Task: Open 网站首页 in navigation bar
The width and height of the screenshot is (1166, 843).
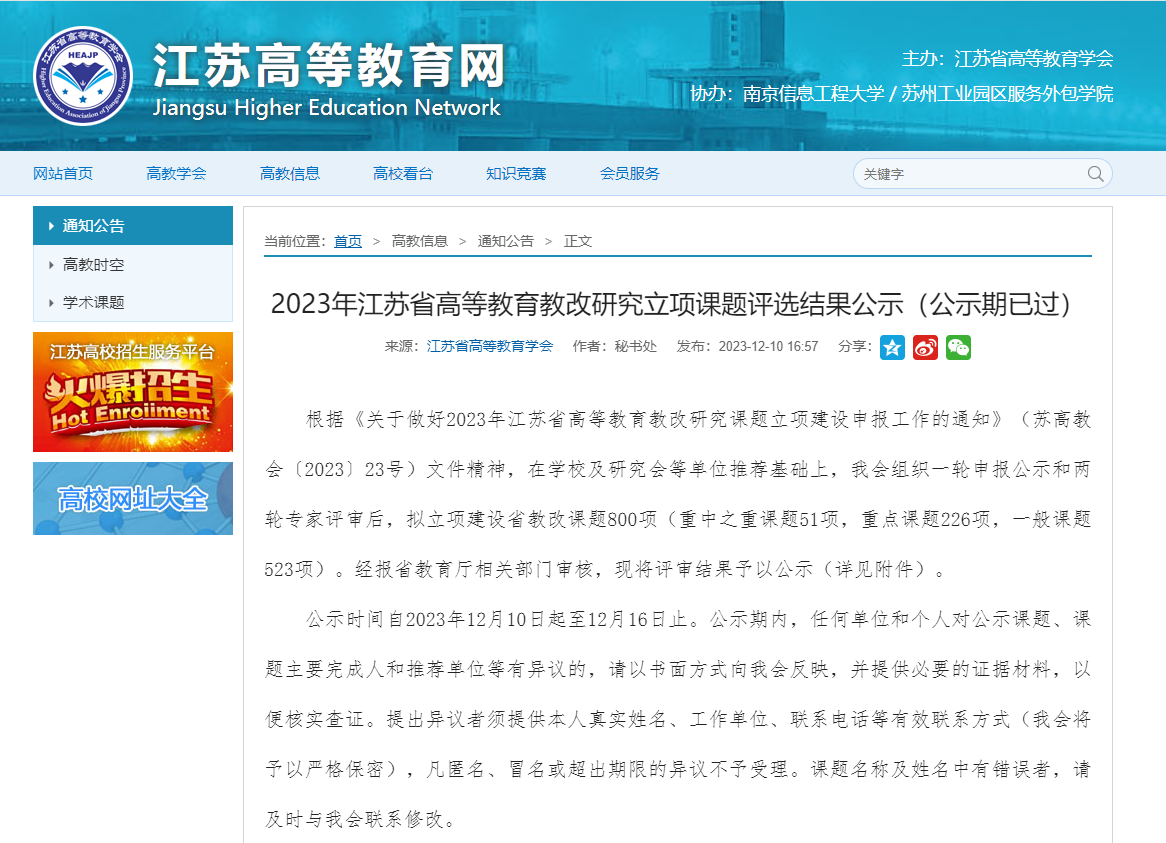Action: point(63,173)
